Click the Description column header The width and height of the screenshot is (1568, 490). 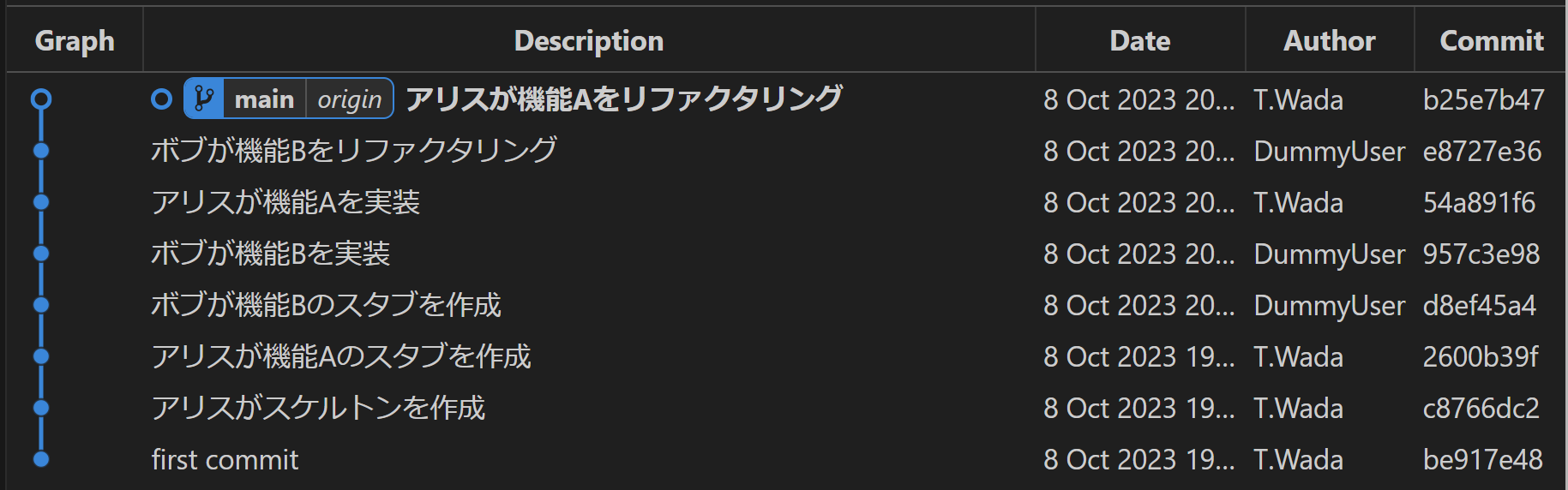click(x=589, y=40)
